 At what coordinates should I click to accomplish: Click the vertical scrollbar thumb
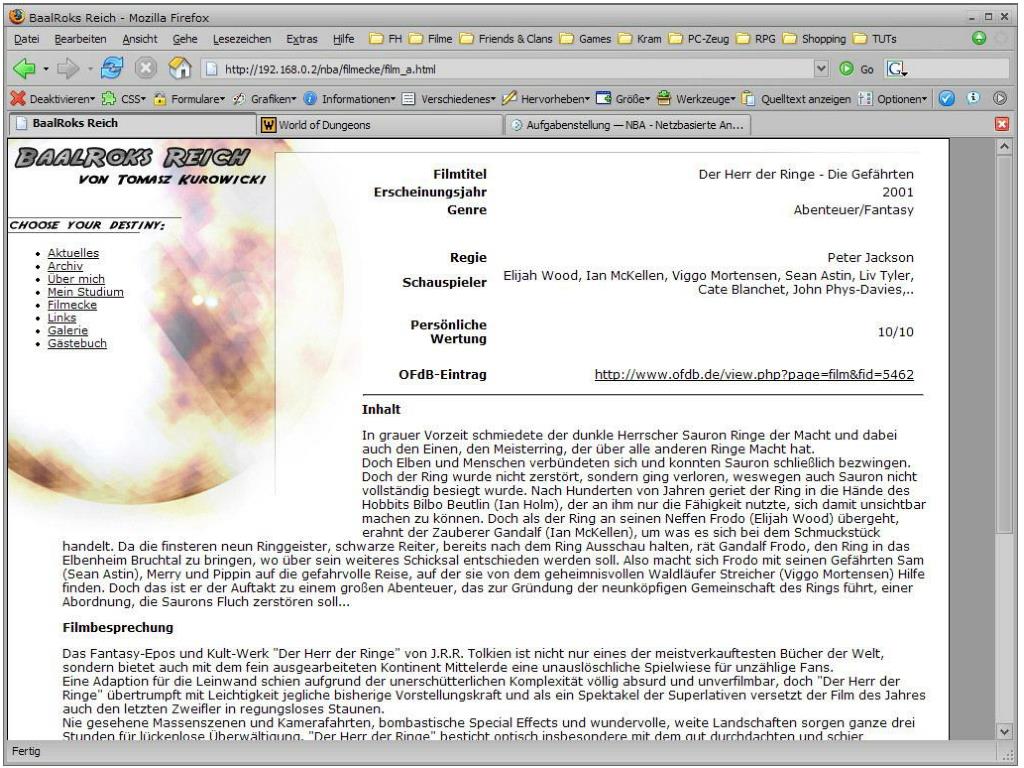pos(1004,346)
